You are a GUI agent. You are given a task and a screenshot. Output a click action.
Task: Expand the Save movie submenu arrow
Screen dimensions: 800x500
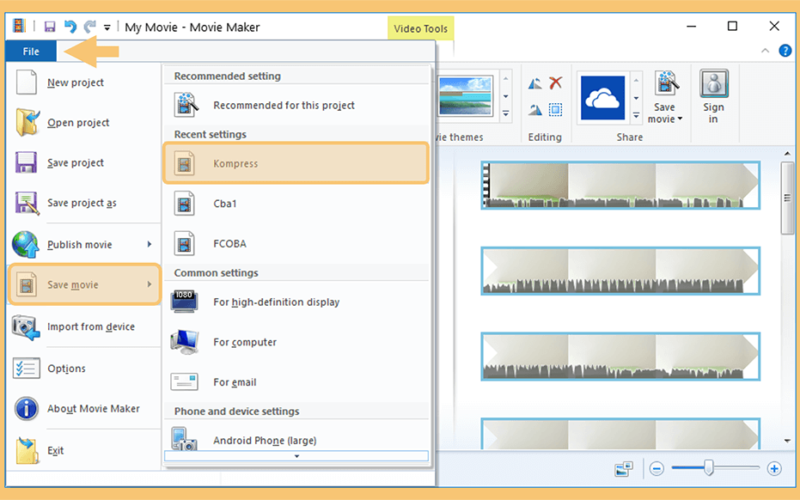pos(149,284)
